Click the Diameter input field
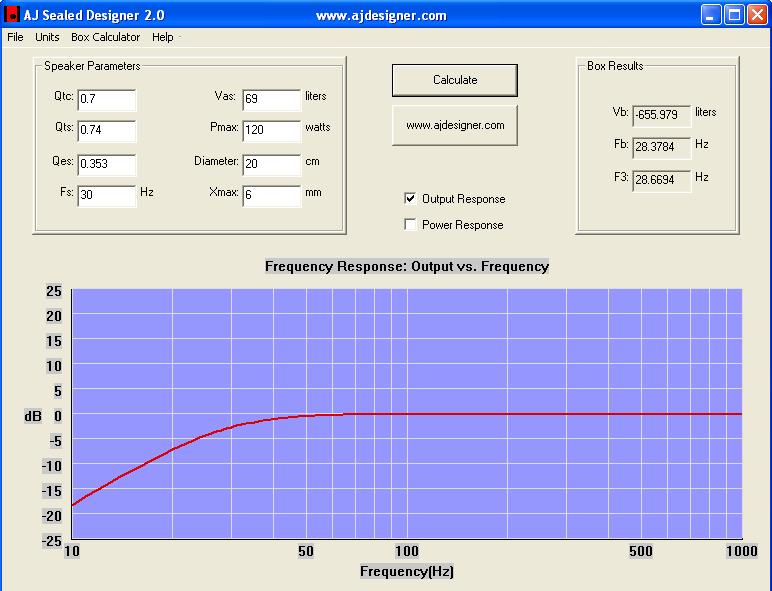The image size is (772, 591). click(x=271, y=164)
